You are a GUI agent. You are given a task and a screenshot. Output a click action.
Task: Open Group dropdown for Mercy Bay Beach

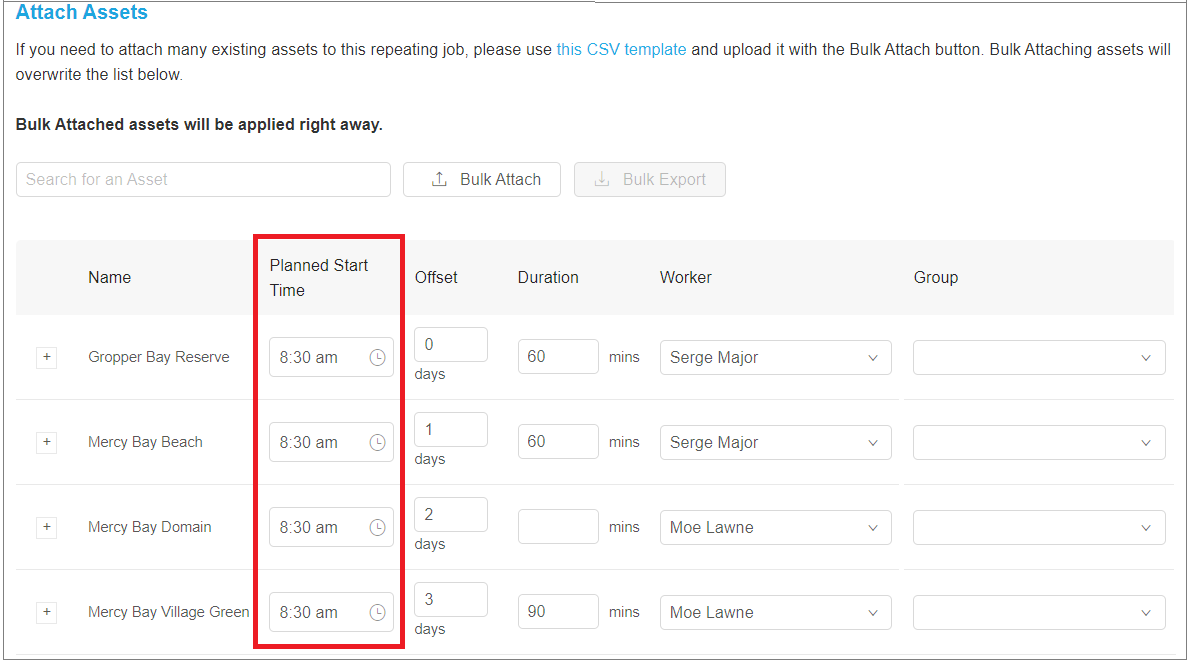pos(1039,443)
